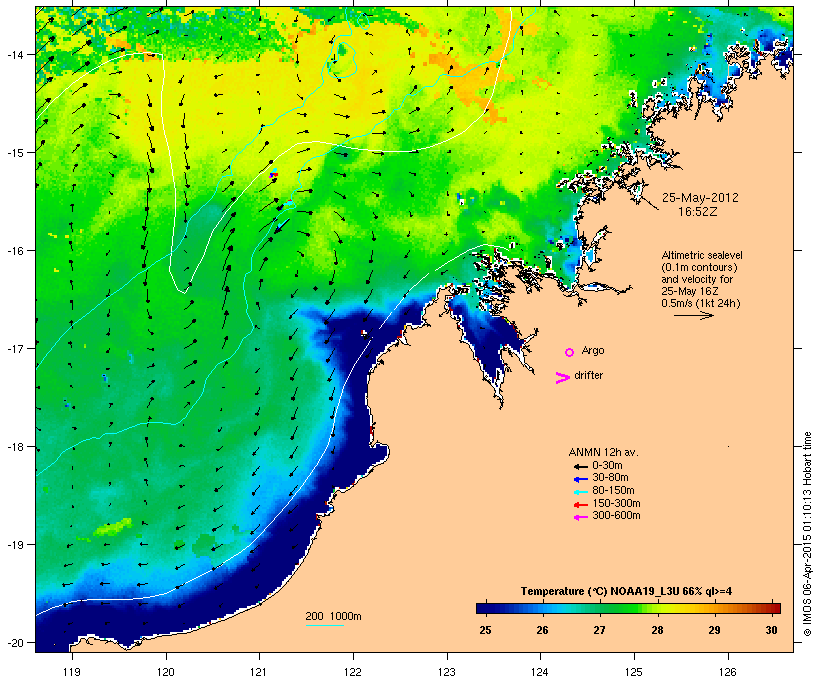Click the 'drifter' legend label
The image size is (820, 680).
point(588,375)
